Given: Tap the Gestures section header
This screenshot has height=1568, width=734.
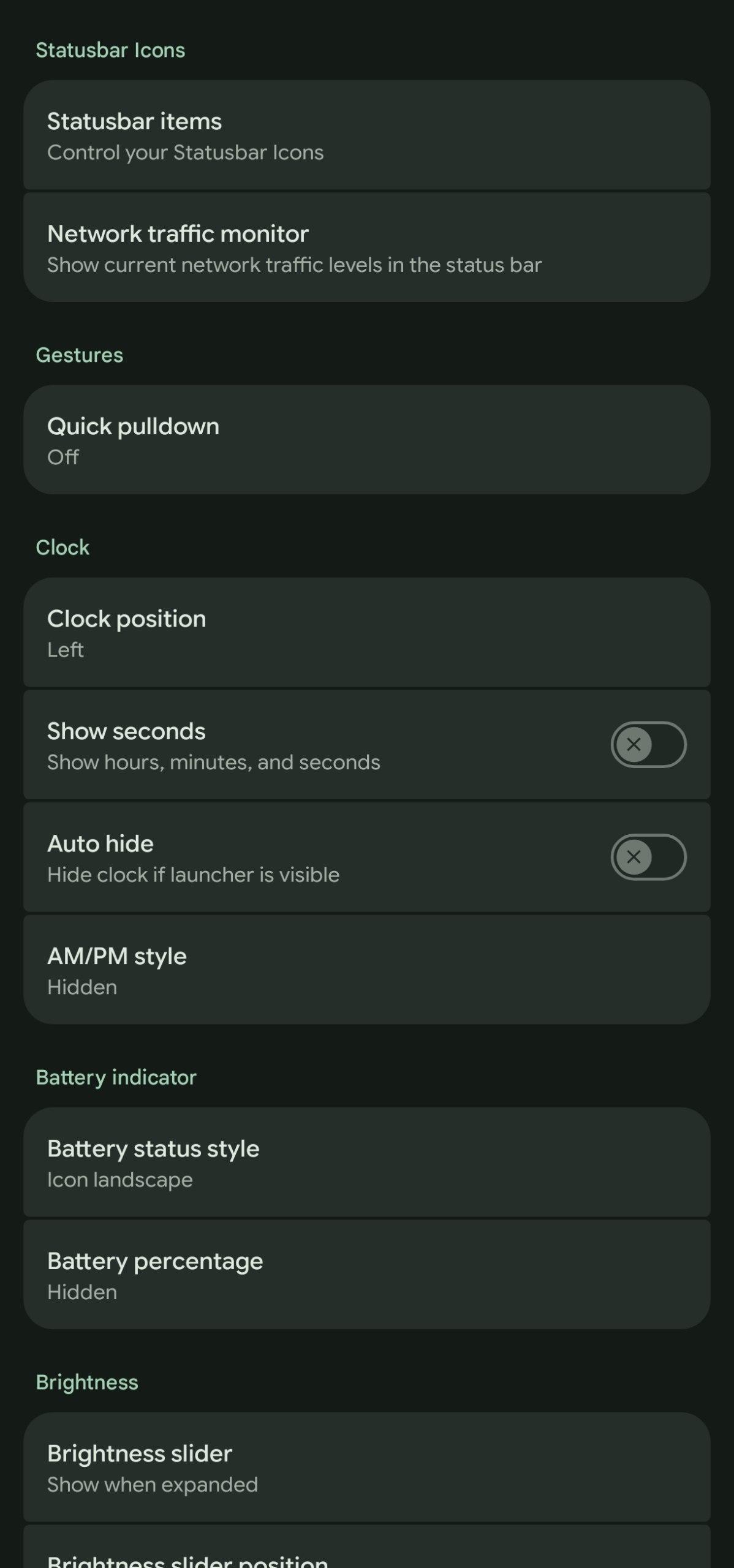Looking at the screenshot, I should coord(80,355).
